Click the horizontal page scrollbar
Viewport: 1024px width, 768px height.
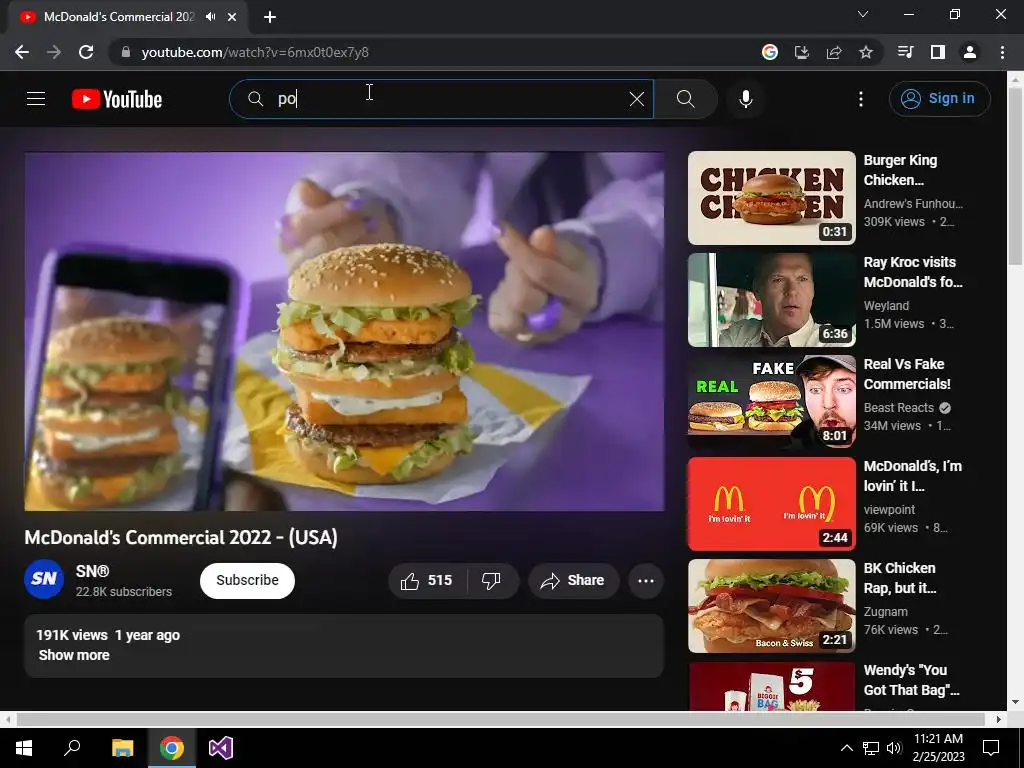coord(500,719)
